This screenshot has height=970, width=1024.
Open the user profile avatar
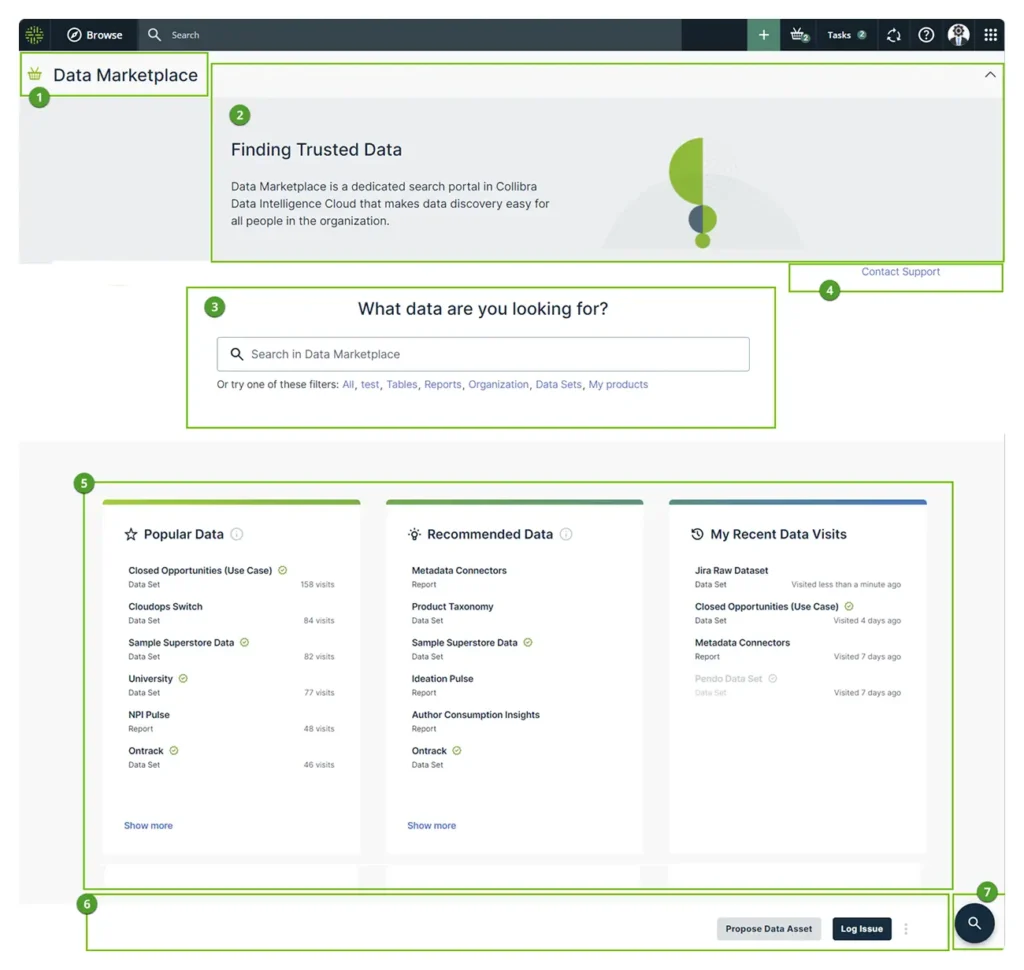coord(959,35)
